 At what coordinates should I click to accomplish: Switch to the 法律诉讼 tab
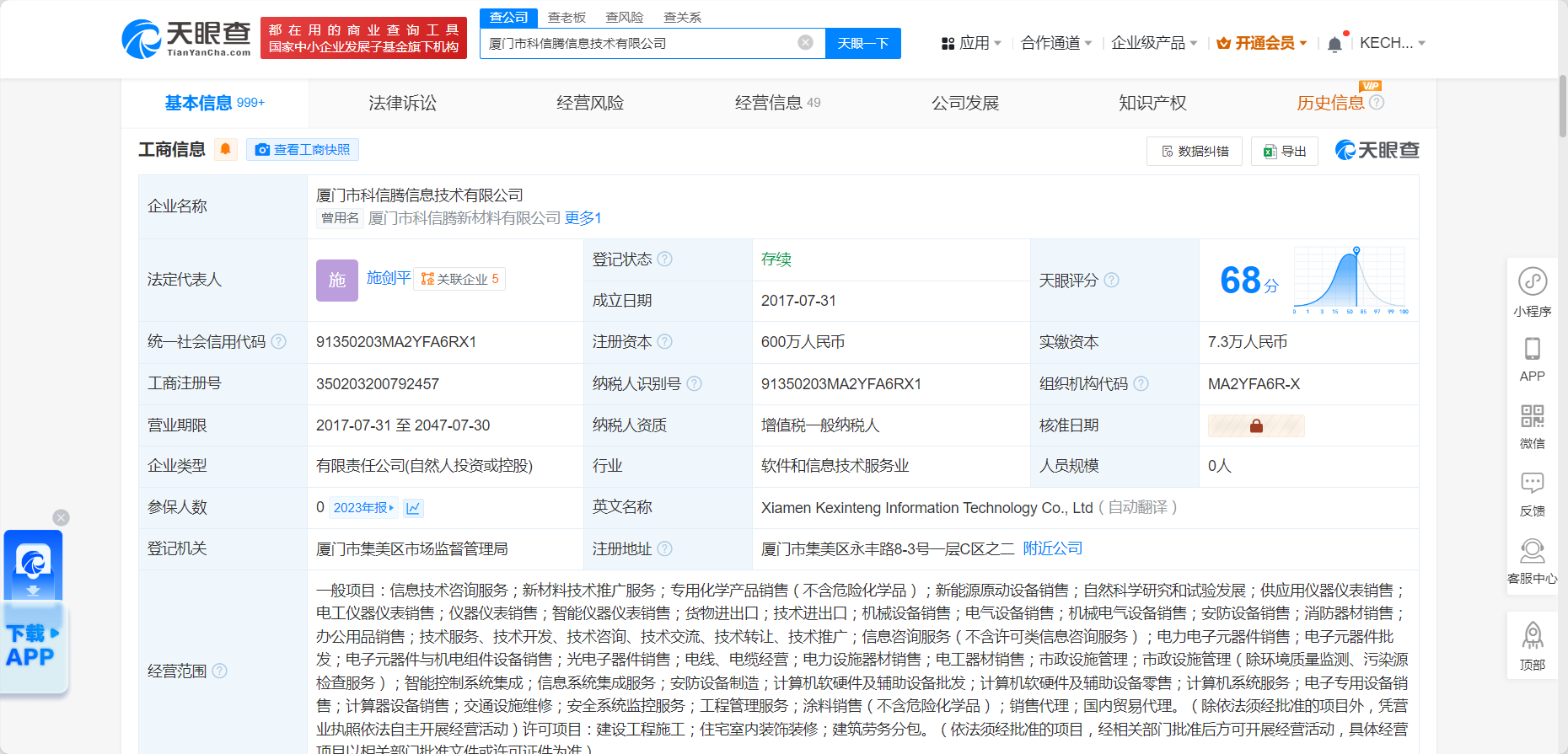click(402, 103)
